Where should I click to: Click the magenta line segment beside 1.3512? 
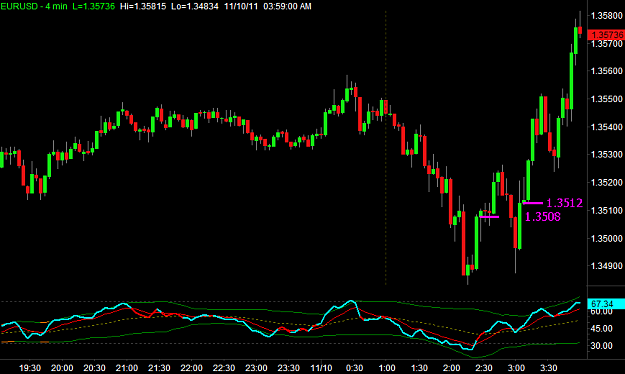coord(533,203)
